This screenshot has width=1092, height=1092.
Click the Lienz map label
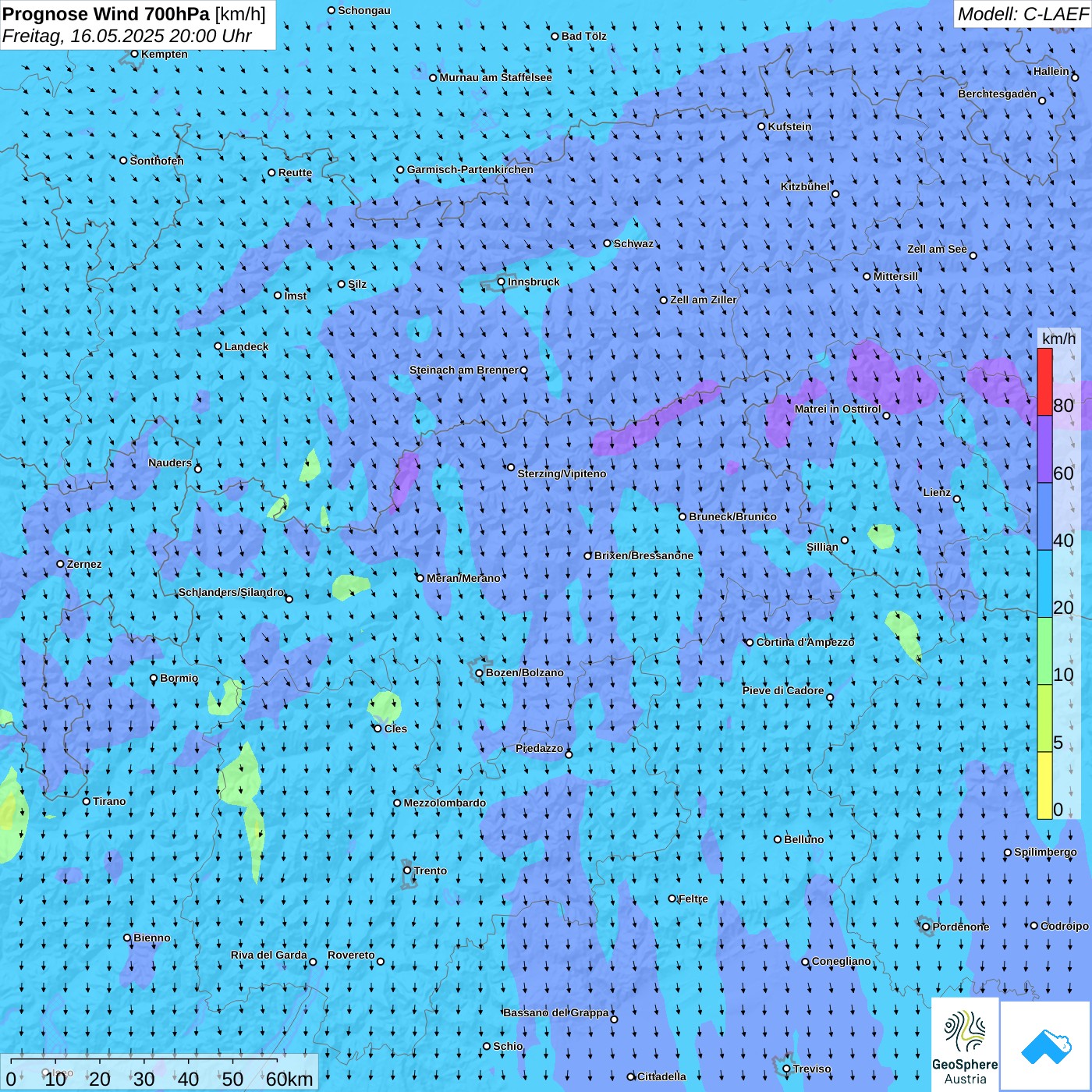pyautogui.click(x=937, y=492)
